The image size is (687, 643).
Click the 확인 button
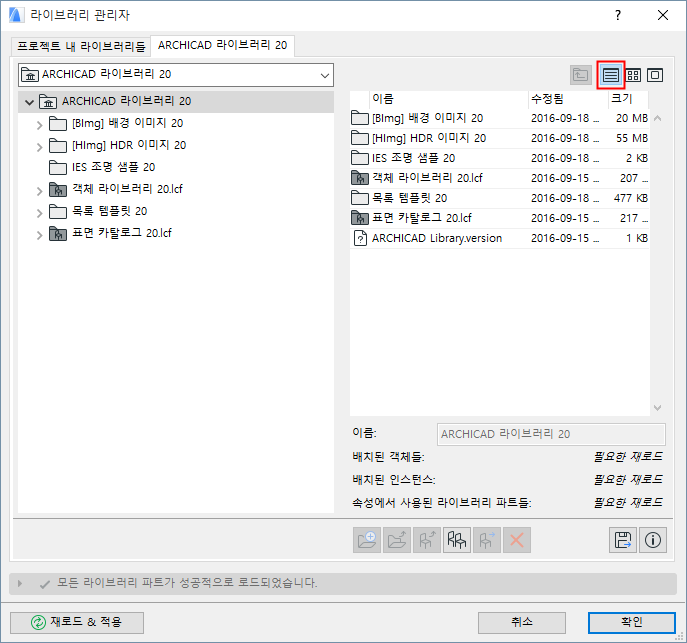[x=631, y=622]
